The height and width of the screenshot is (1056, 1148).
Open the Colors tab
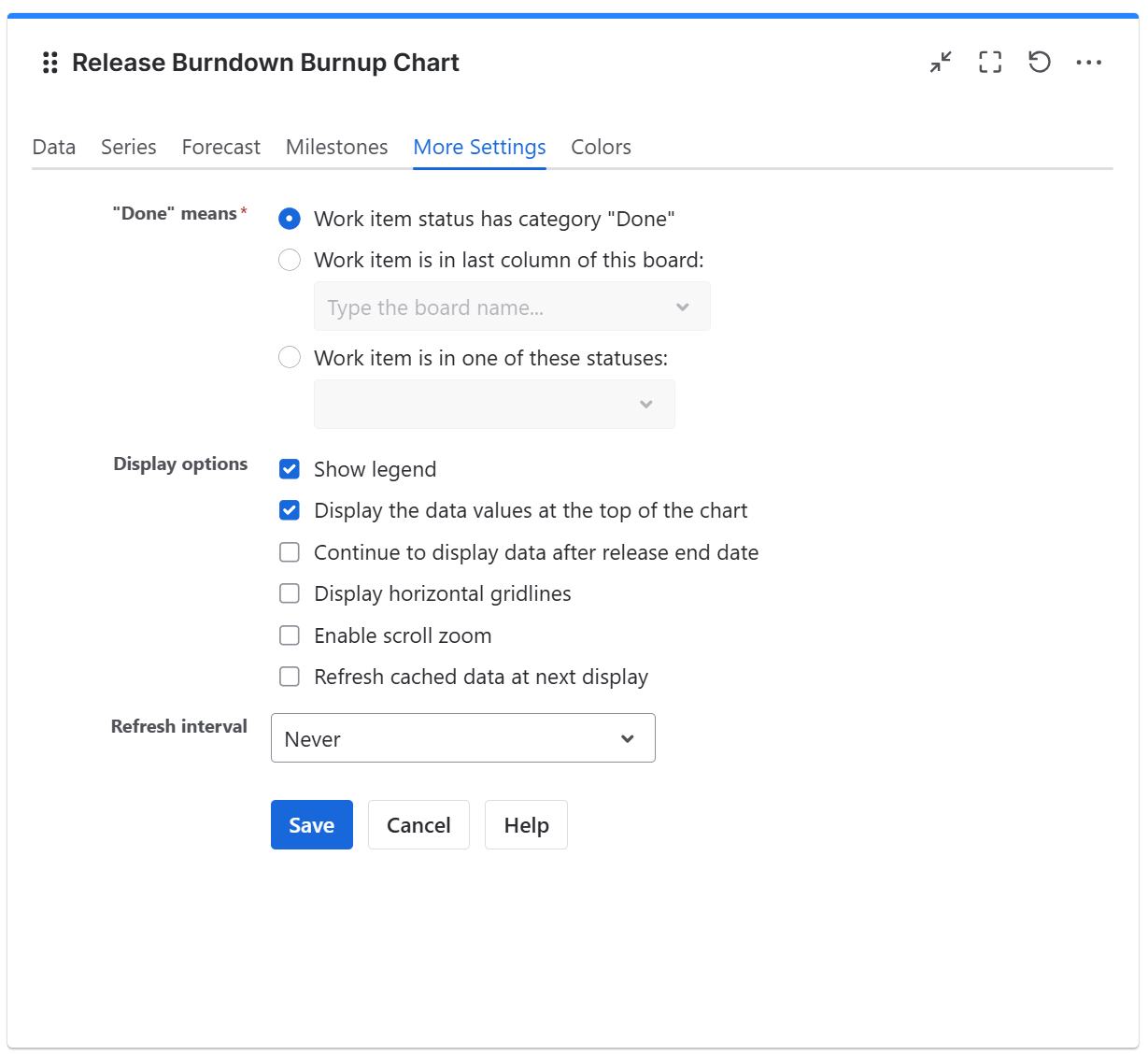(601, 147)
